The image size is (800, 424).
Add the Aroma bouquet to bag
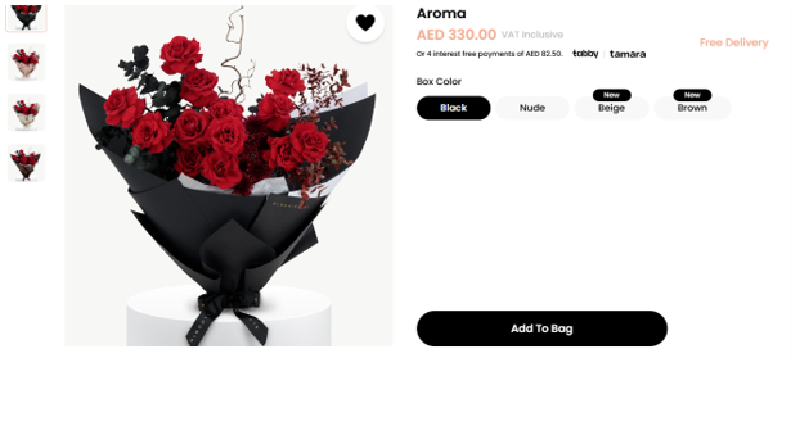click(542, 329)
